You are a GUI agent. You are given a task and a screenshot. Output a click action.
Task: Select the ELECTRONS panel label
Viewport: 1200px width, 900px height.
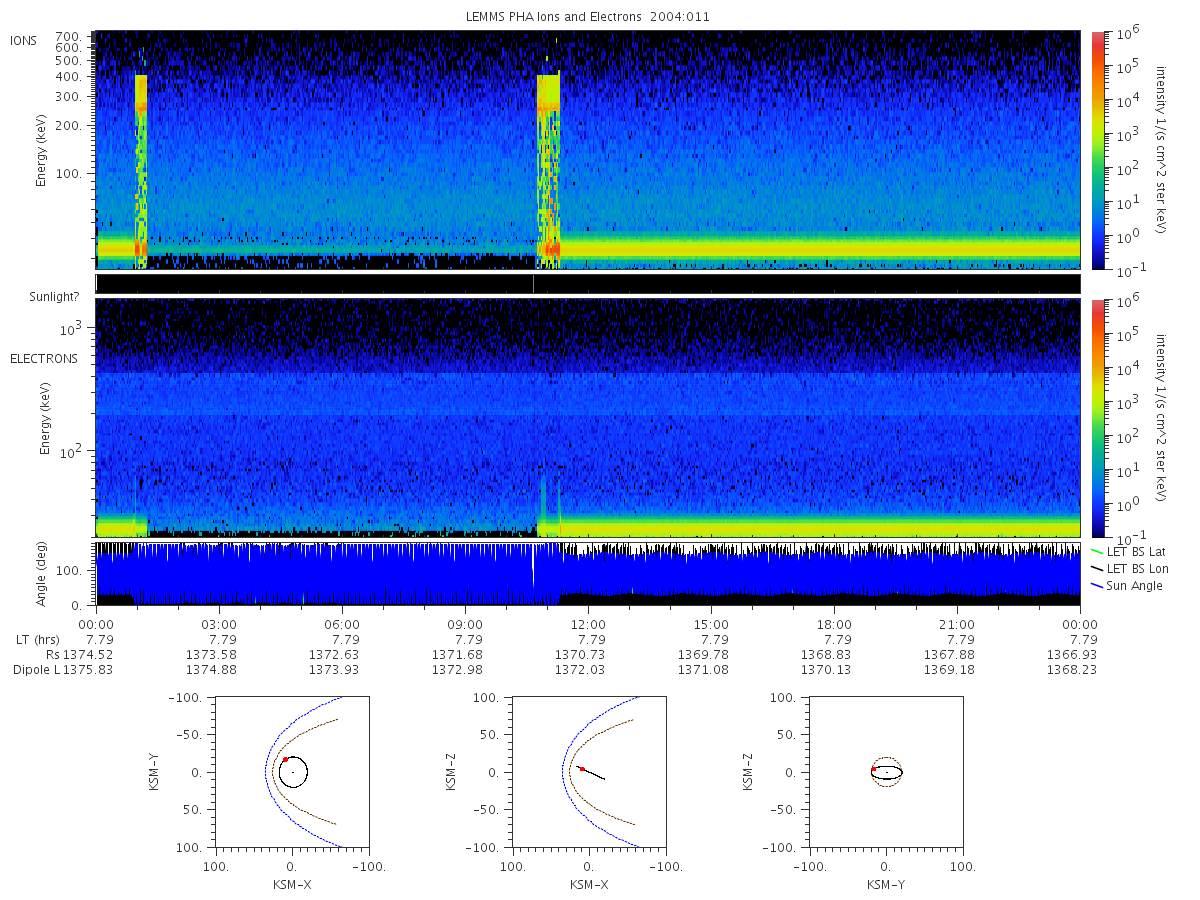(x=44, y=358)
